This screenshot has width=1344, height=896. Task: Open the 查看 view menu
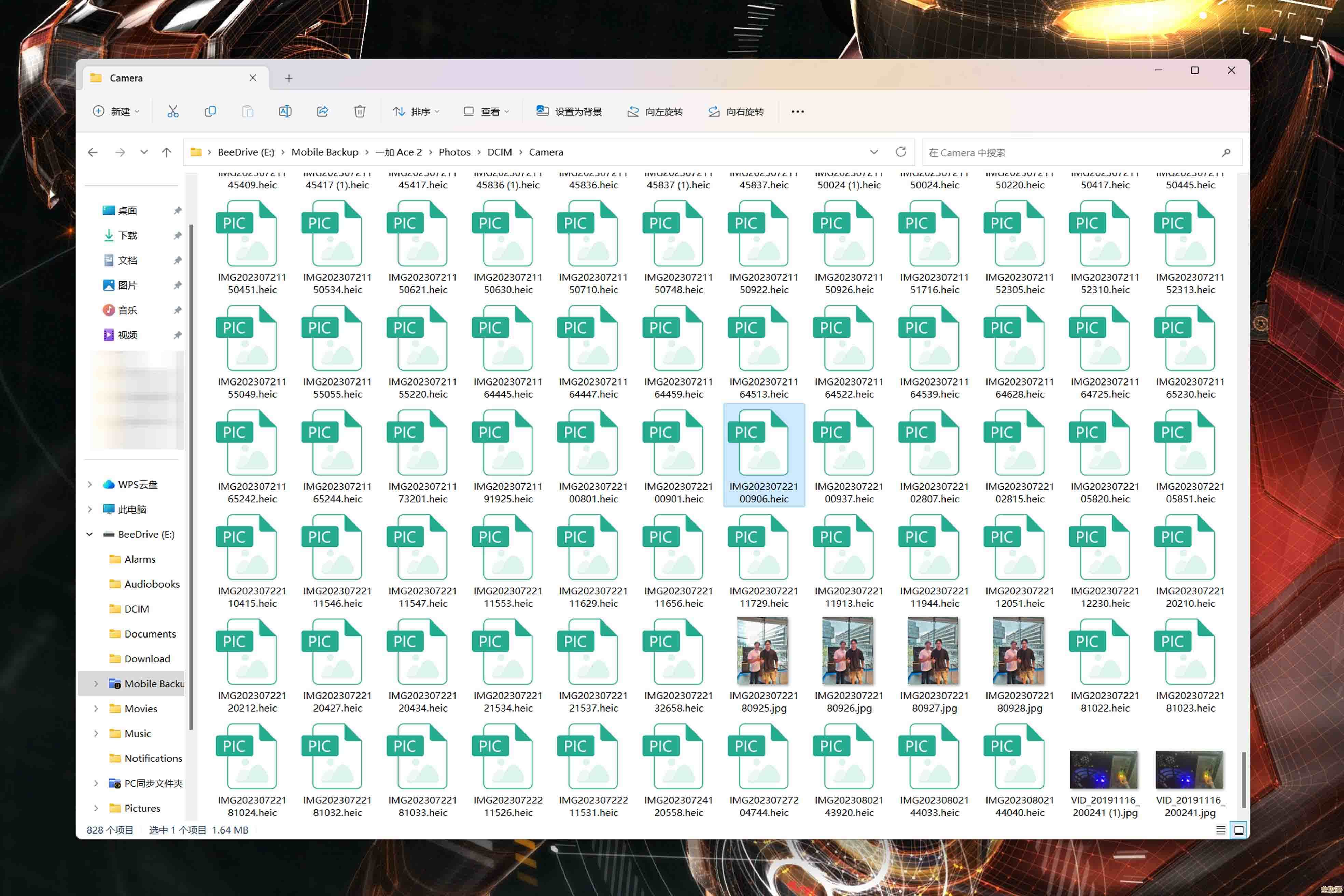coord(486,111)
